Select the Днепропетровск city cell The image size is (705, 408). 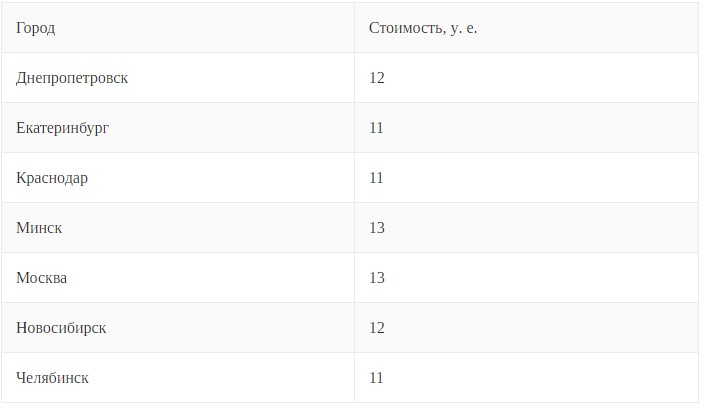[x=72, y=78]
